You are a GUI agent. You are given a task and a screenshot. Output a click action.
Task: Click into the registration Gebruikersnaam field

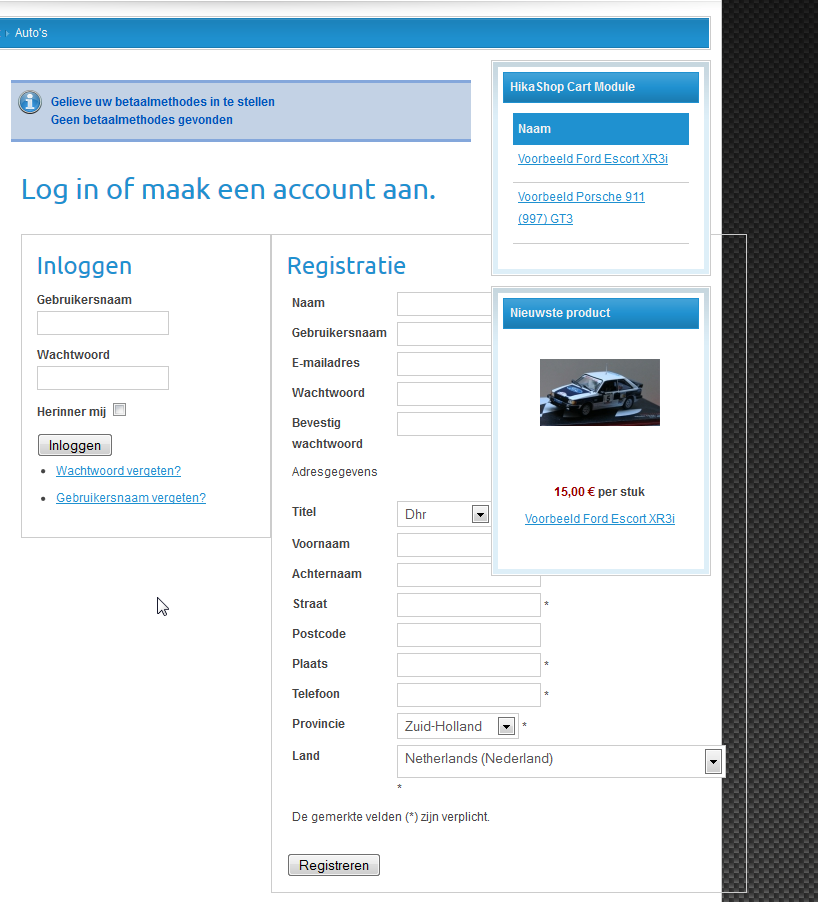point(444,334)
